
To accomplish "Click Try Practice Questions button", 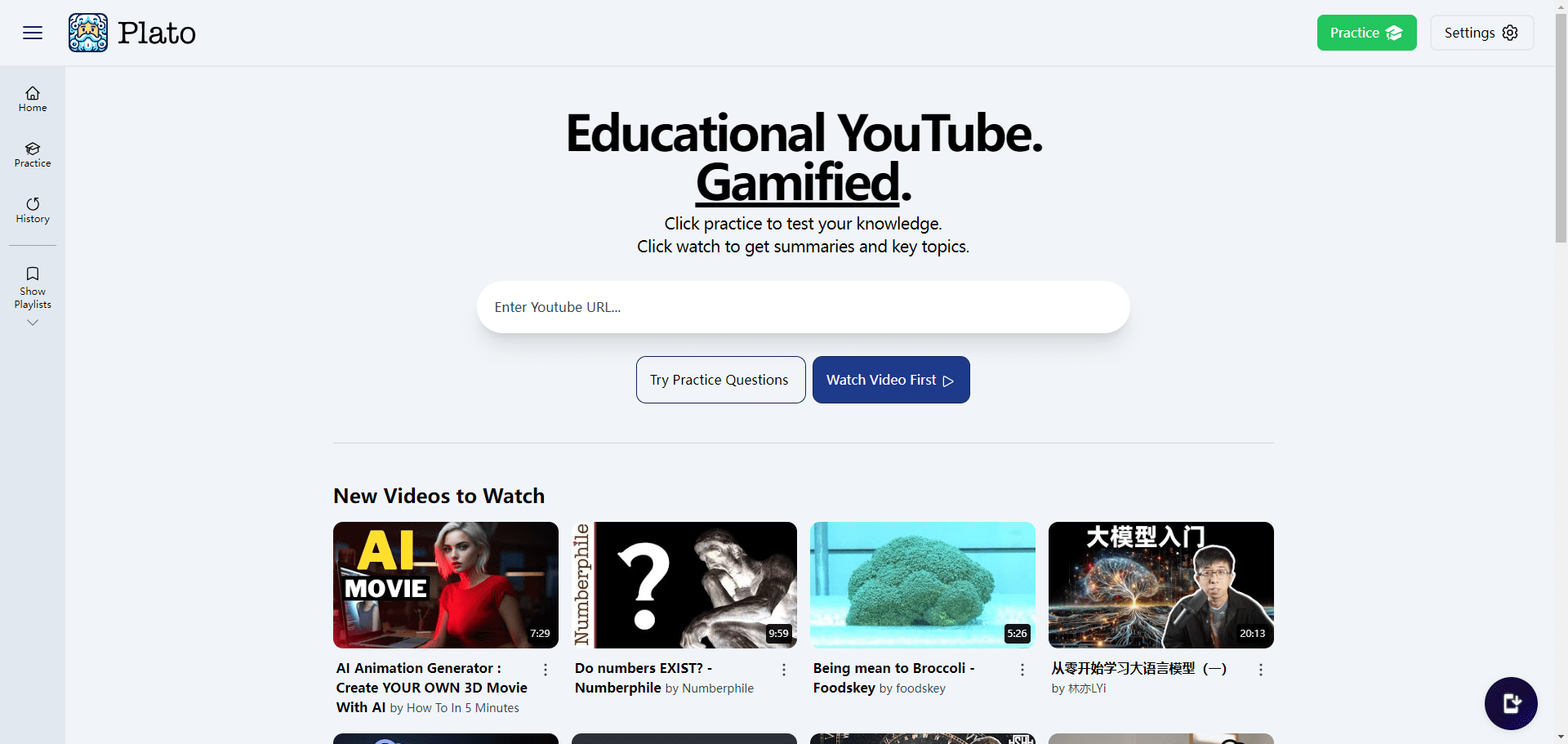I will pos(720,380).
